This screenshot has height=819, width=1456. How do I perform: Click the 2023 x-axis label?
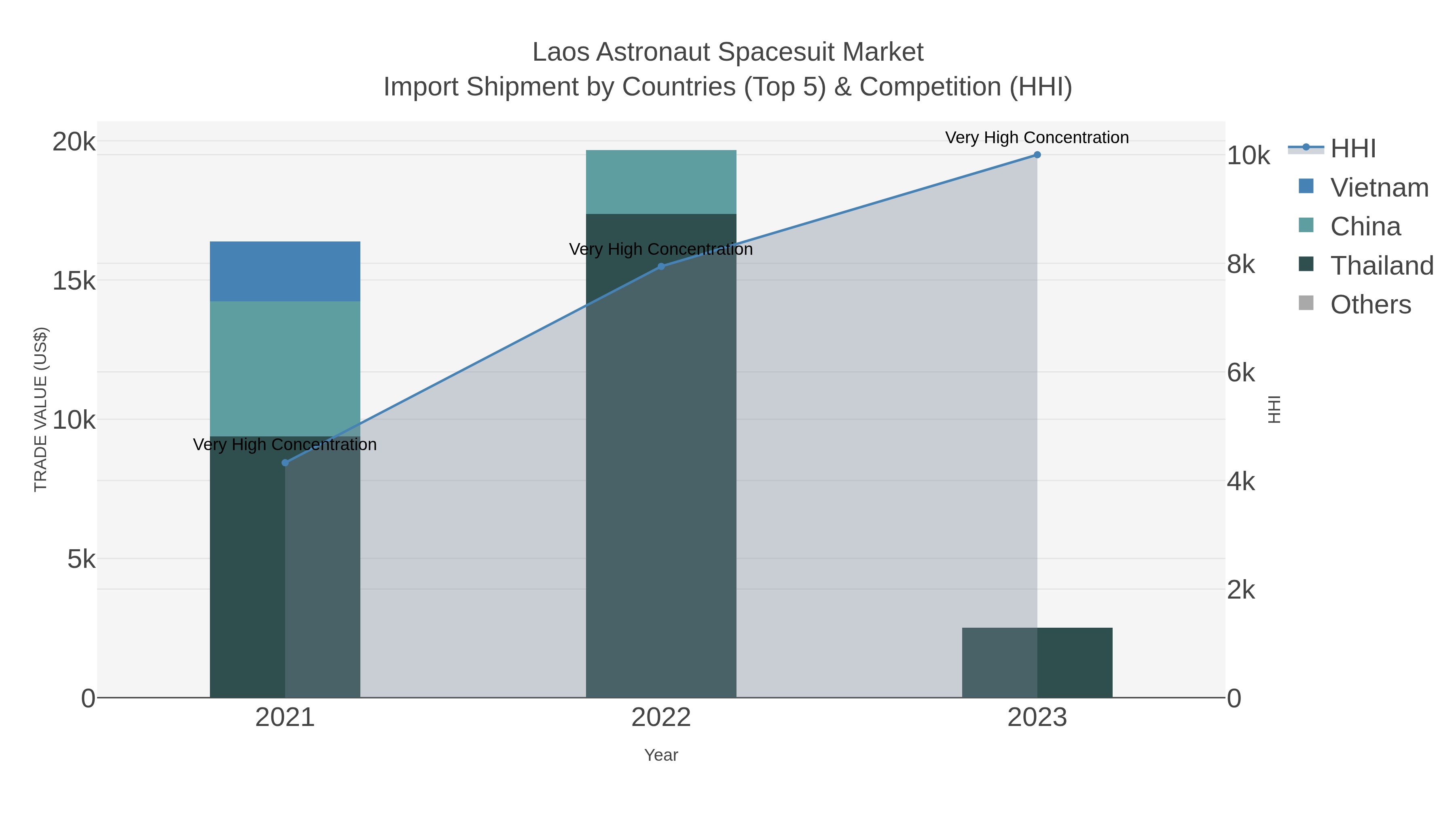[x=1037, y=718]
